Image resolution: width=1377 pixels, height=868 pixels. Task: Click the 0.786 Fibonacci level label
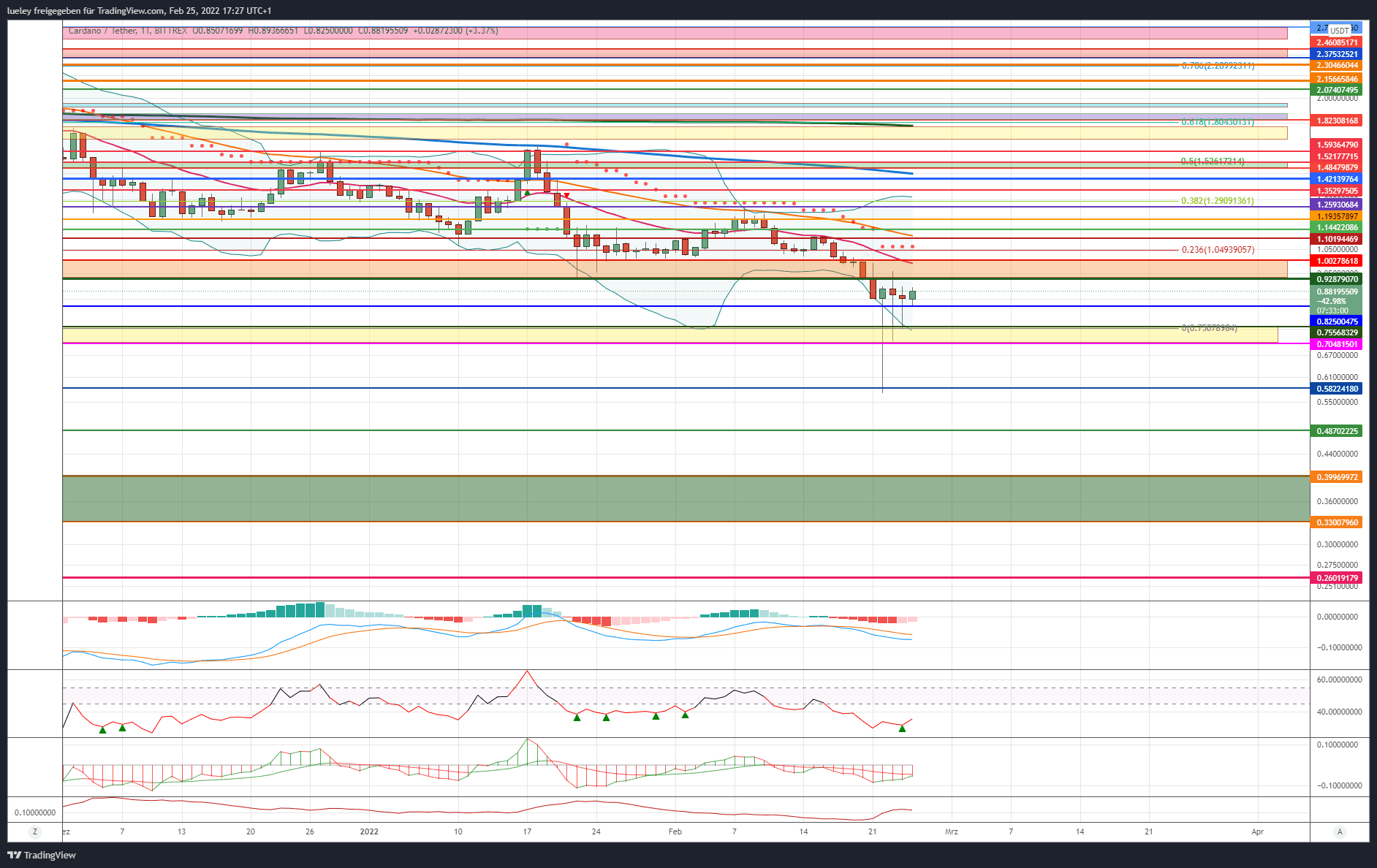1218,65
